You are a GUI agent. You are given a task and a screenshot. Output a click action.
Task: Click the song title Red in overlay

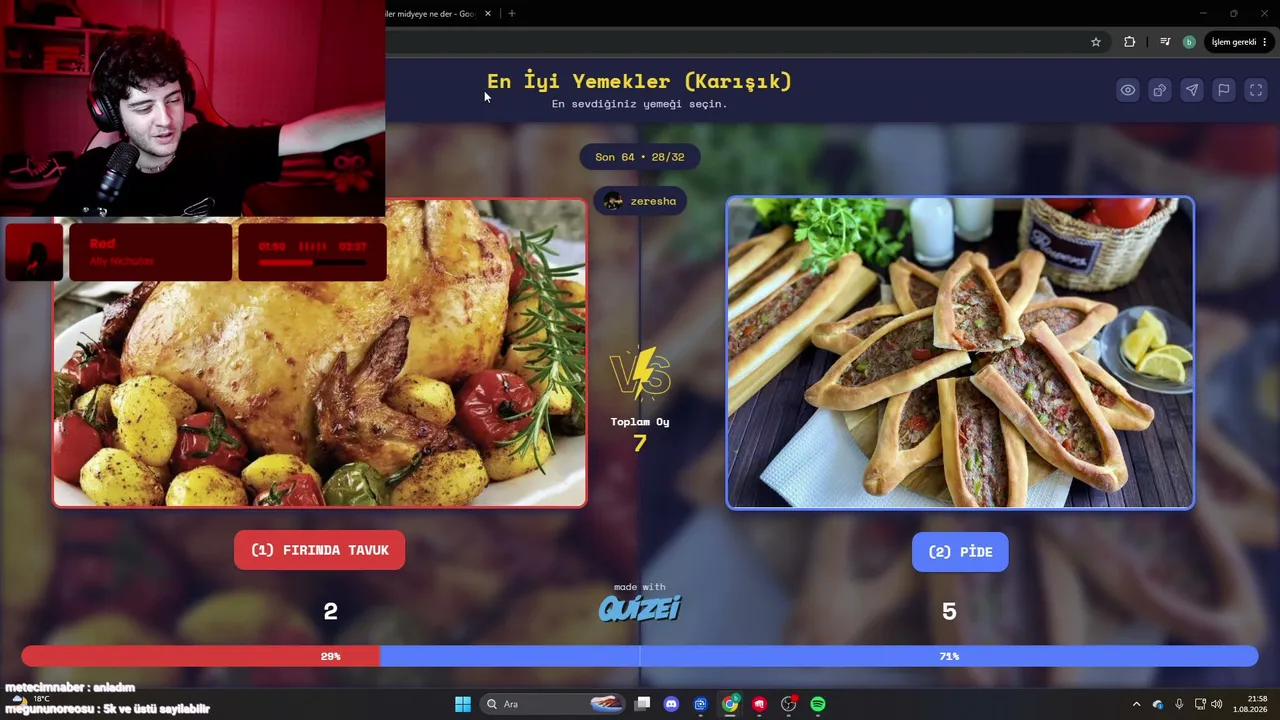[x=102, y=244]
